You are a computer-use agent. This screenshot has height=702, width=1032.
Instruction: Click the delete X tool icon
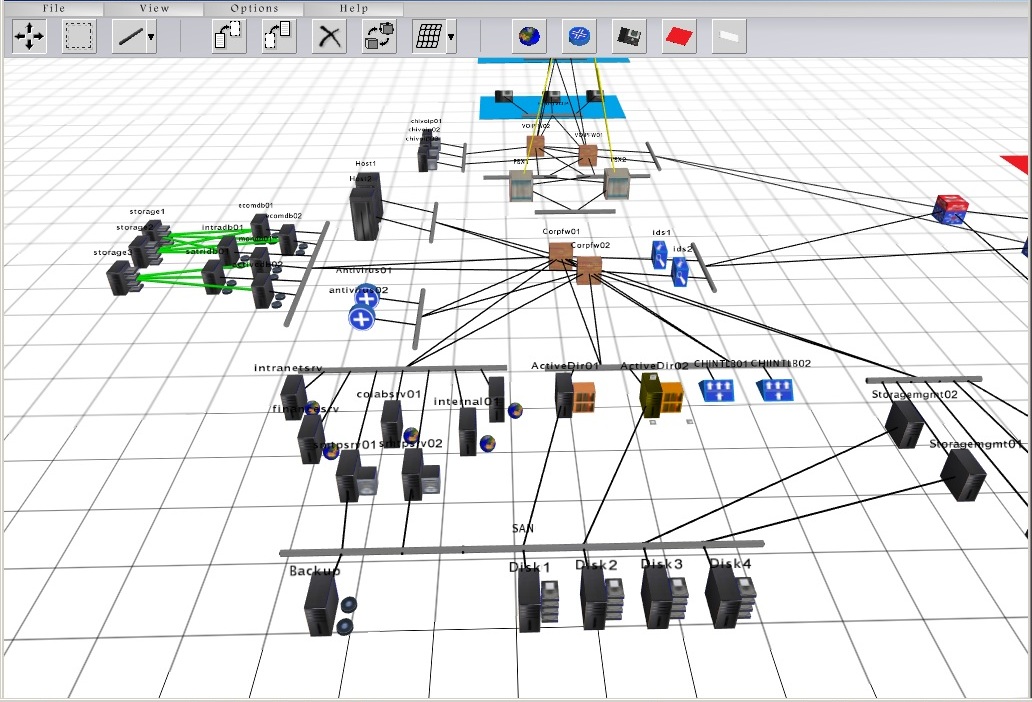pyautogui.click(x=329, y=36)
